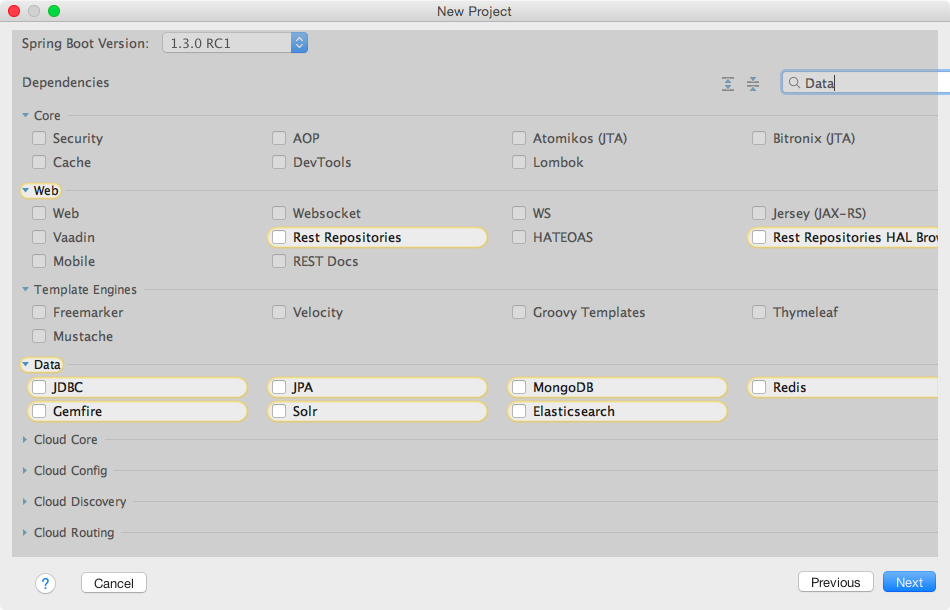Click the magnifier icon in the search box
The height and width of the screenshot is (610, 950).
(x=794, y=83)
